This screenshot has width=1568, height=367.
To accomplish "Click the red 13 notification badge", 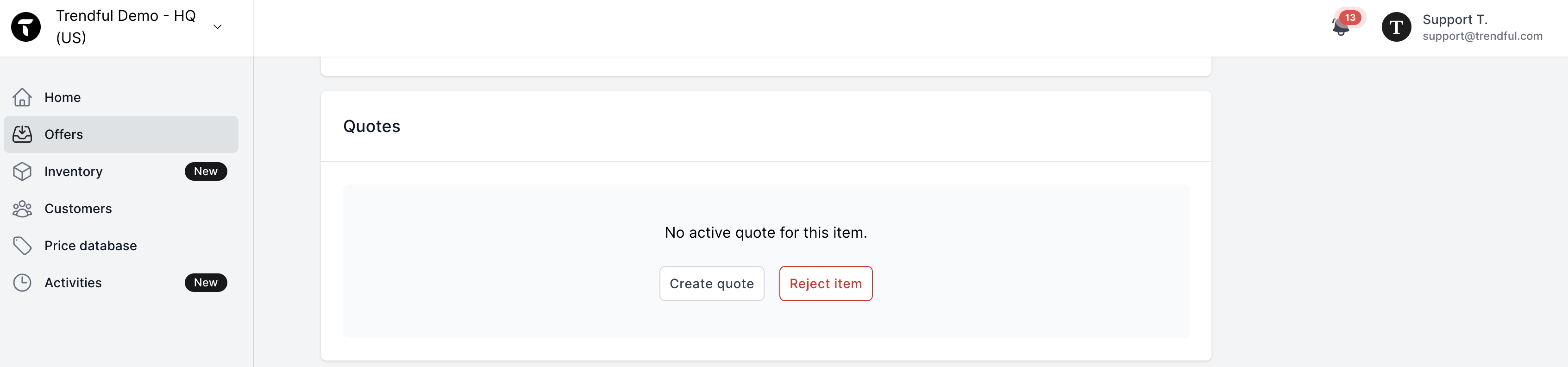I will [1350, 18].
